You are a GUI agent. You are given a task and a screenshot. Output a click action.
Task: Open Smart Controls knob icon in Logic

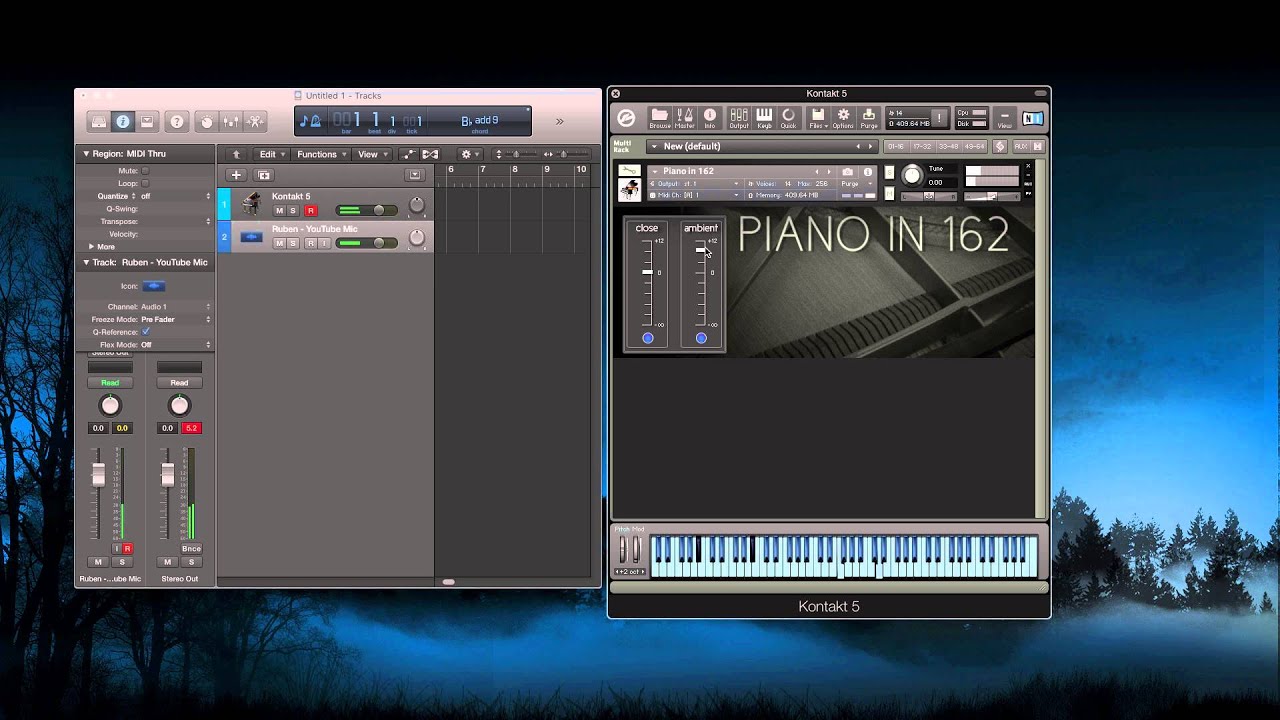coord(207,121)
